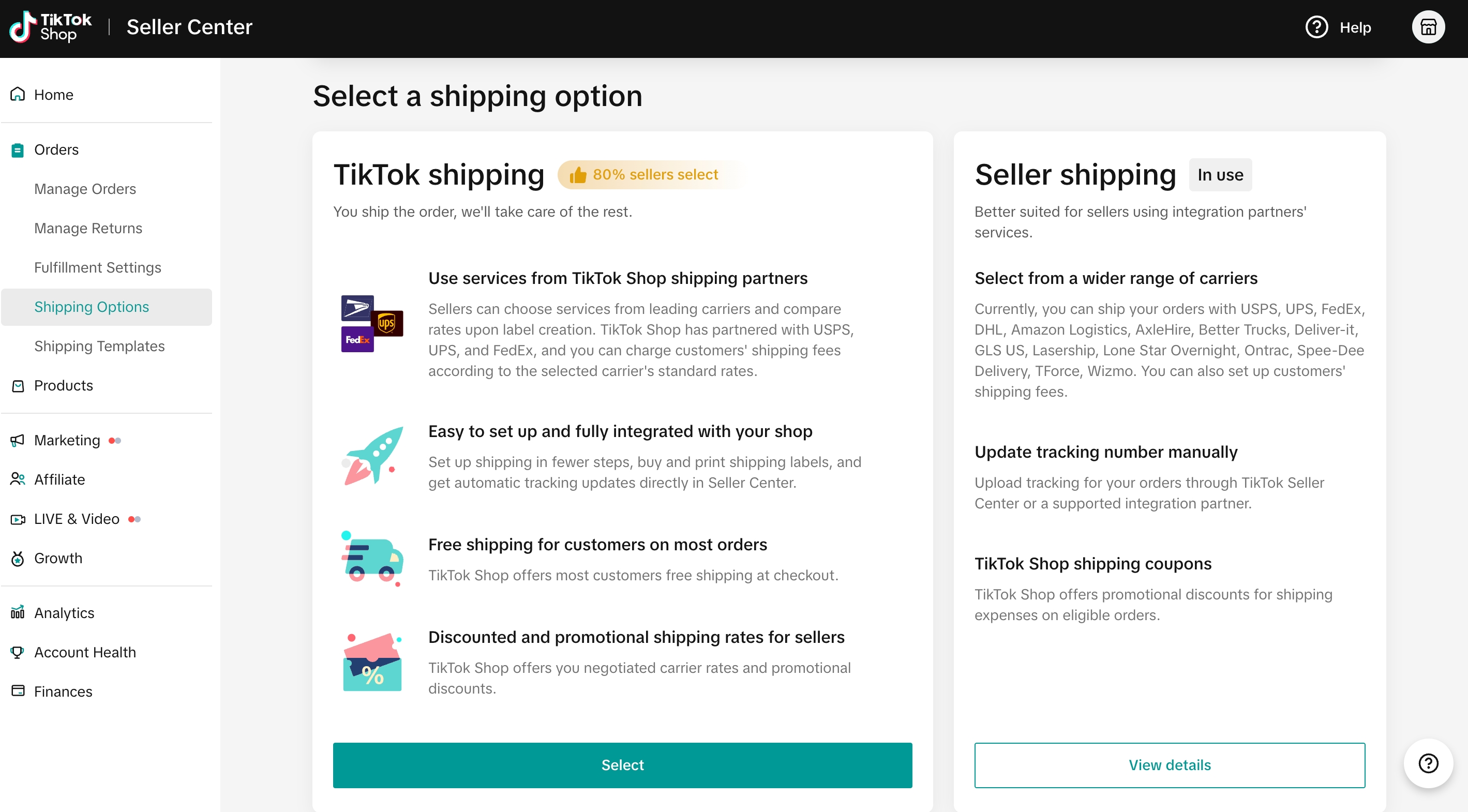Click the Affiliate handshake icon
The image size is (1468, 812).
[17, 479]
